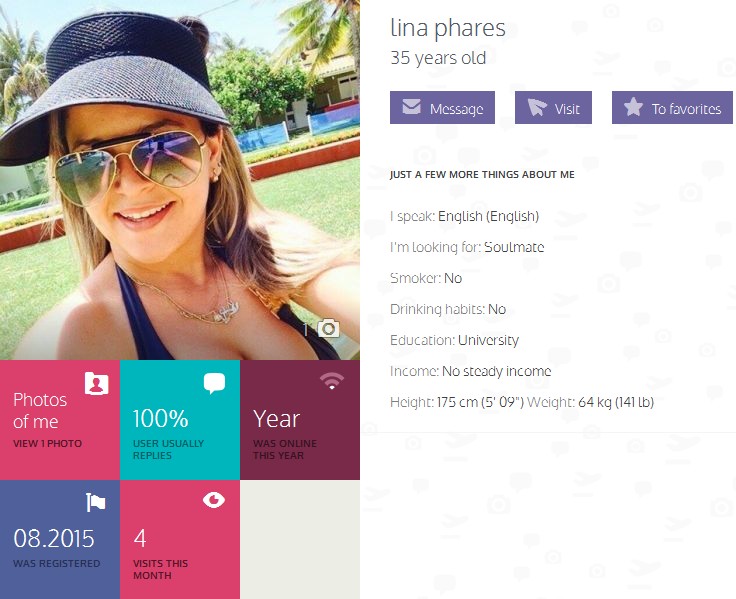Select the View 1 Photo link
Viewport: 736px width, 599px height.
point(47,444)
